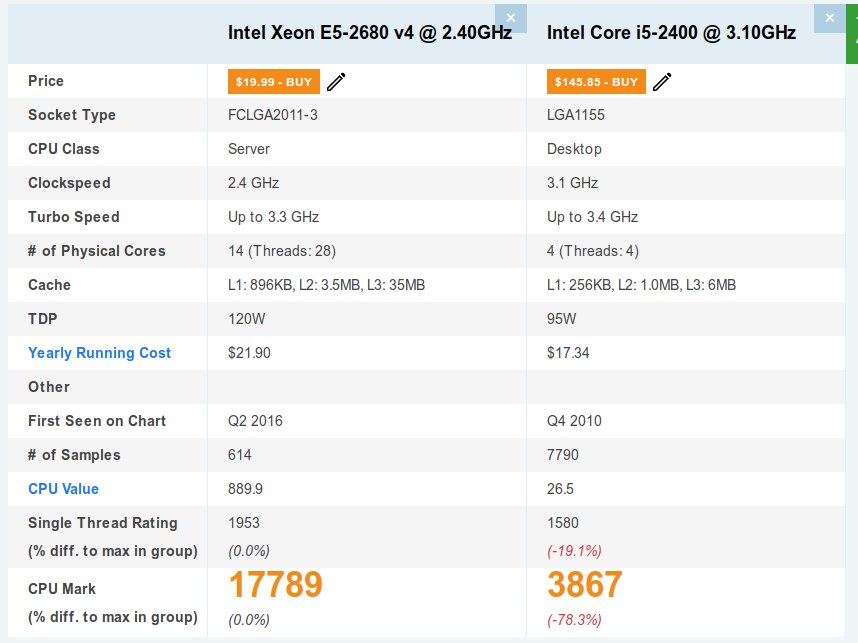Click the Intel Core i5-2400 heading
Viewport: 858px width, 643px height.
pos(671,33)
